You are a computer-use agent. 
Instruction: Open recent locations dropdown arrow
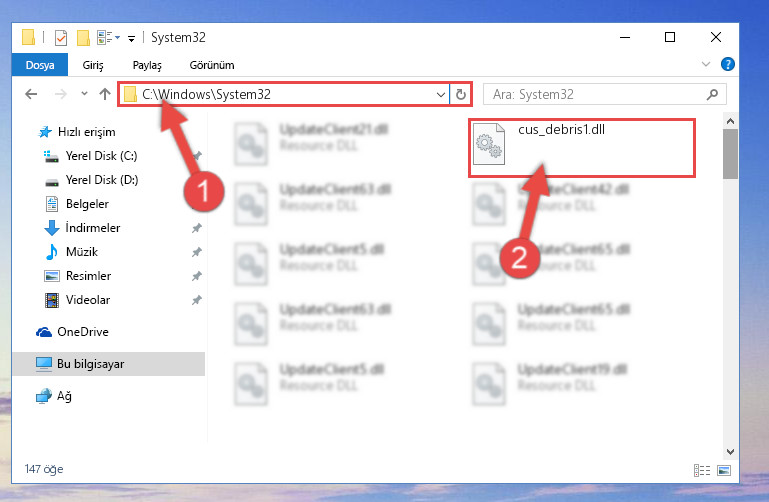click(84, 94)
